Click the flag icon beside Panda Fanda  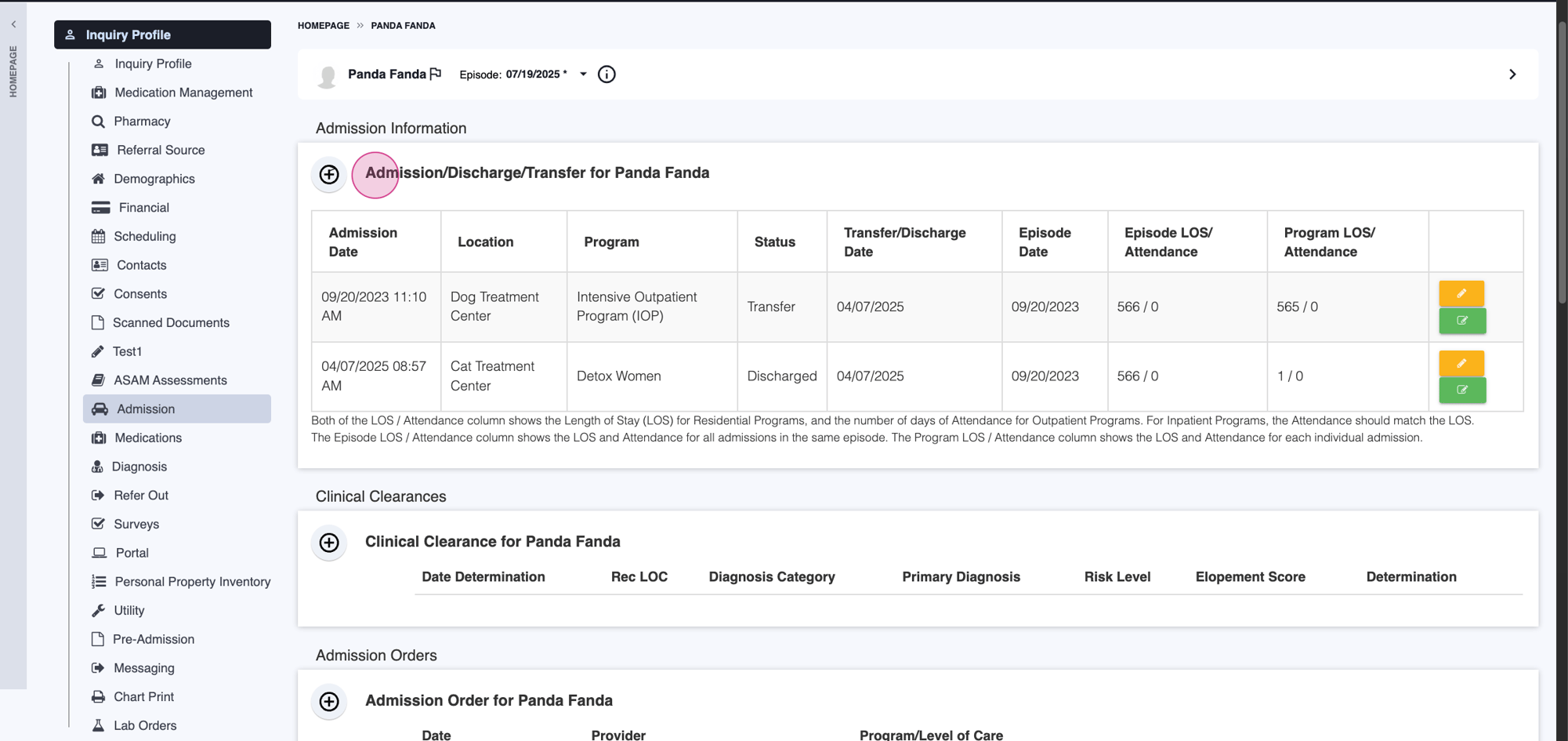pyautogui.click(x=436, y=74)
